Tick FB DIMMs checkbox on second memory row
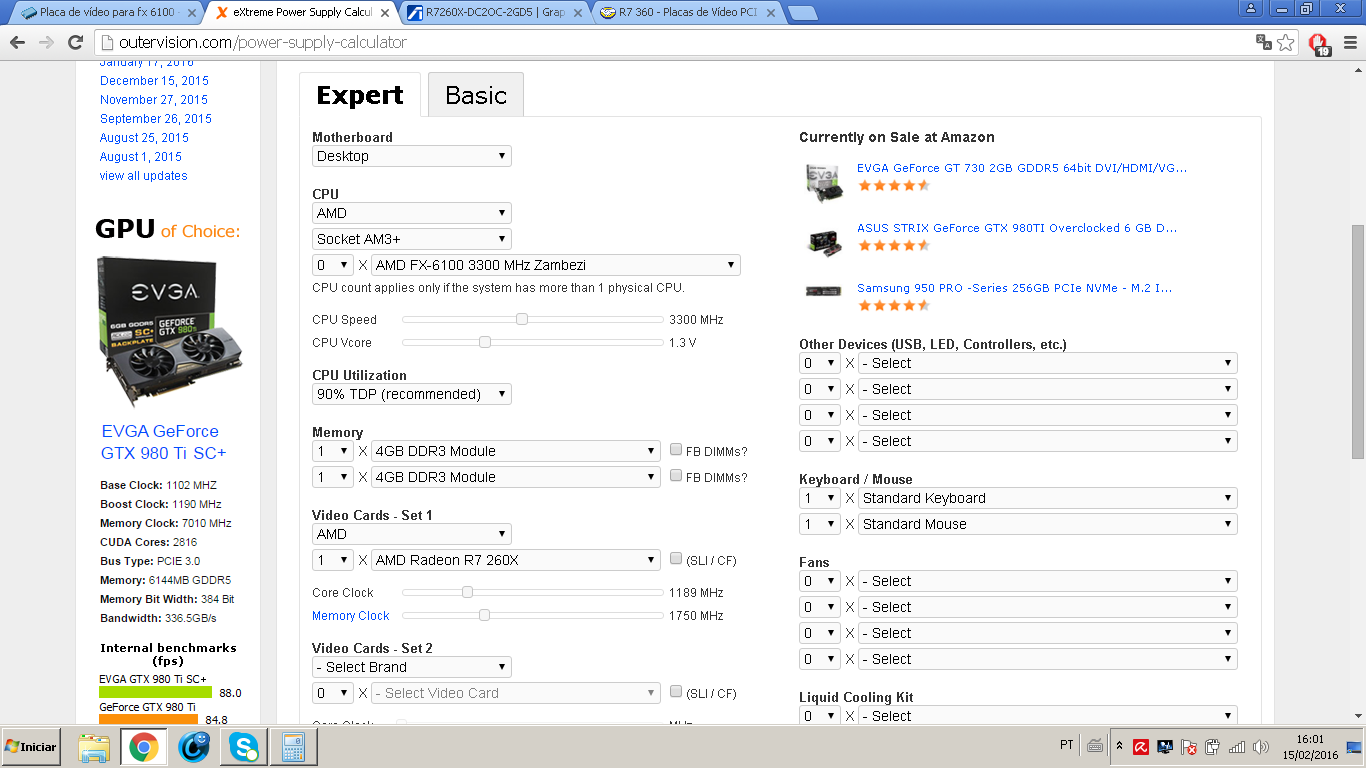This screenshot has height=768, width=1366. 677,476
